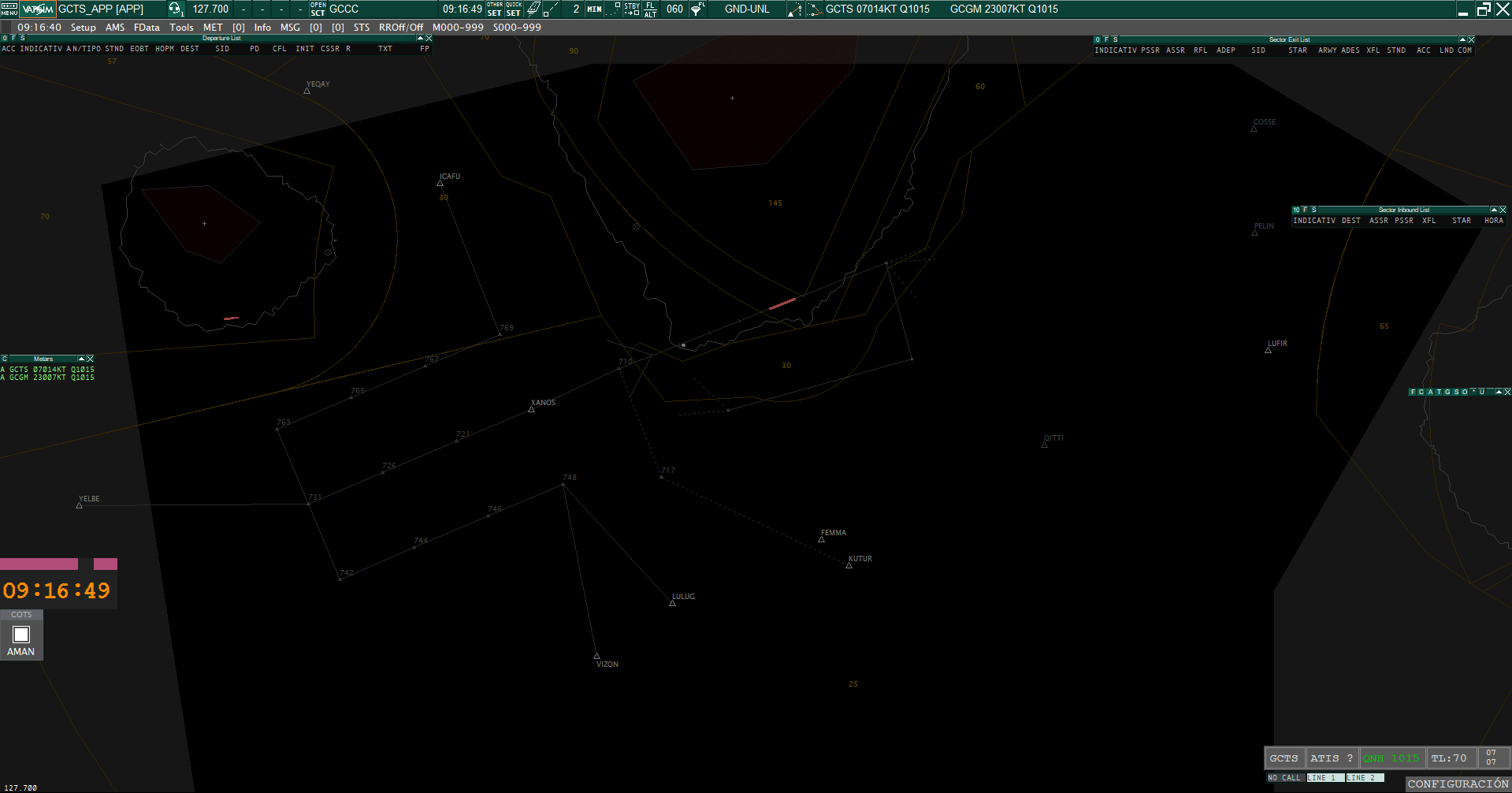
Task: Click the OTHER SET button
Action: 495,9
